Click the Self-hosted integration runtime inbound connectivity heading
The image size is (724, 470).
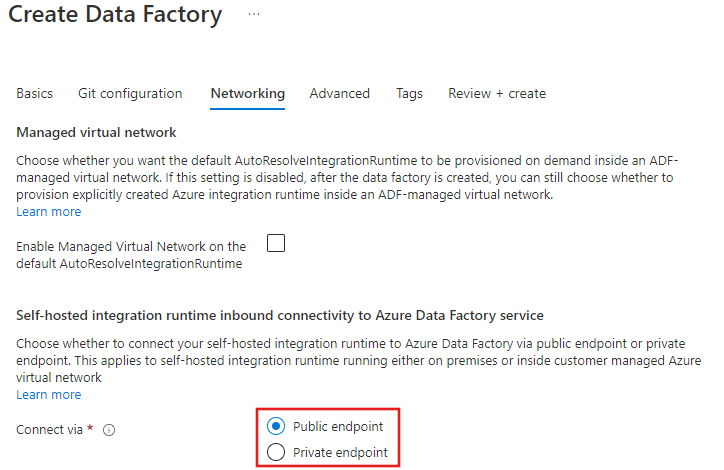[x=280, y=315]
